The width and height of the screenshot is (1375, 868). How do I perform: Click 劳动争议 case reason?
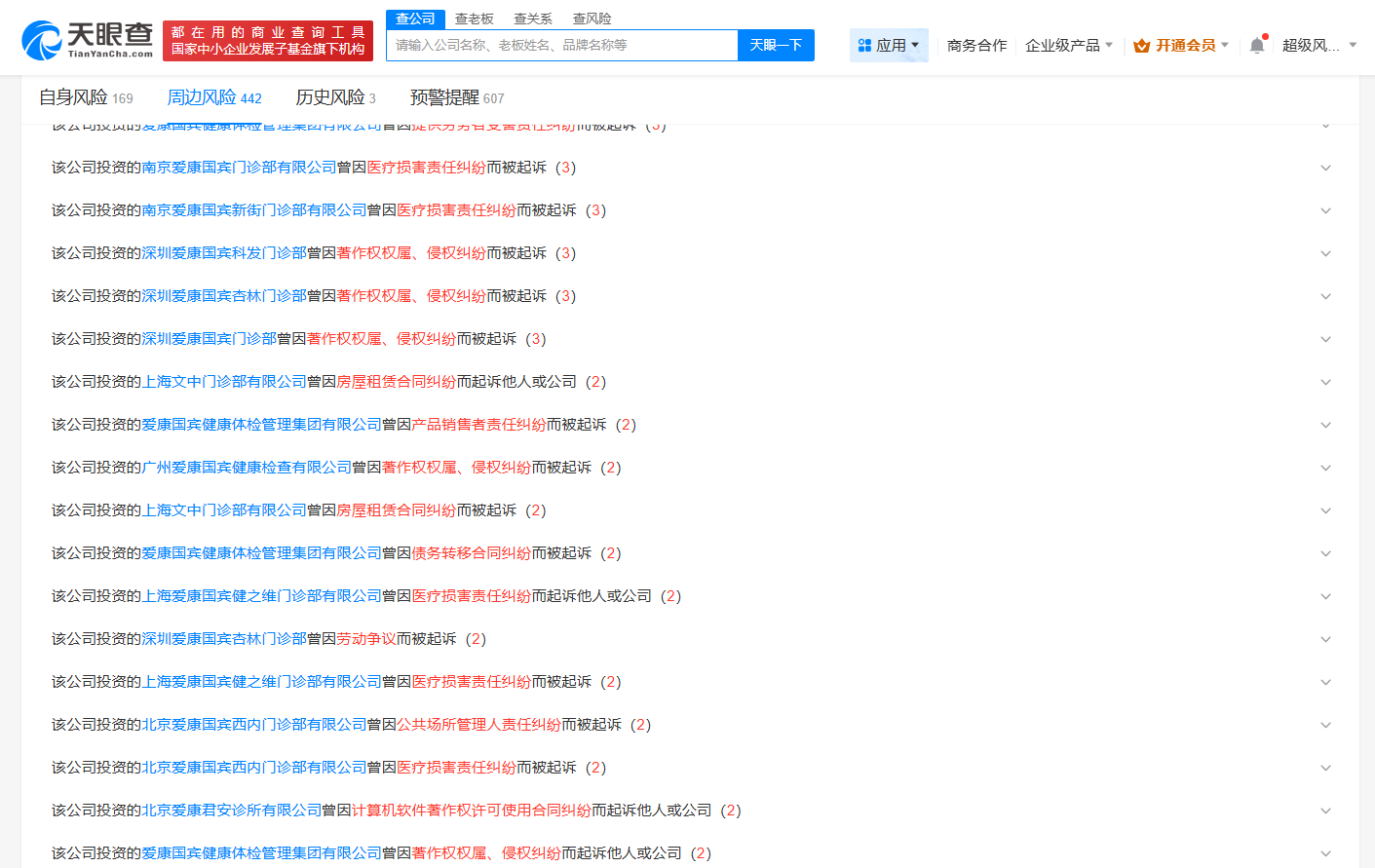tap(366, 639)
